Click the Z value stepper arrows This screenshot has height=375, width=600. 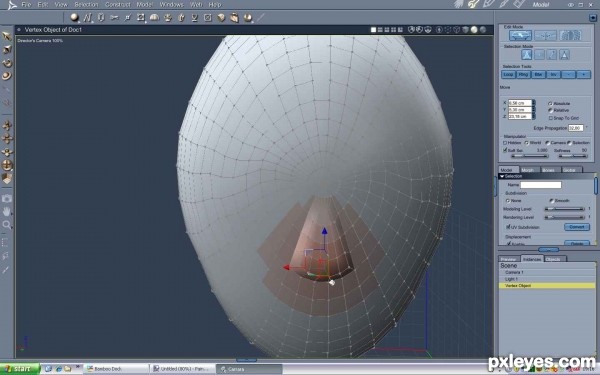(534, 116)
